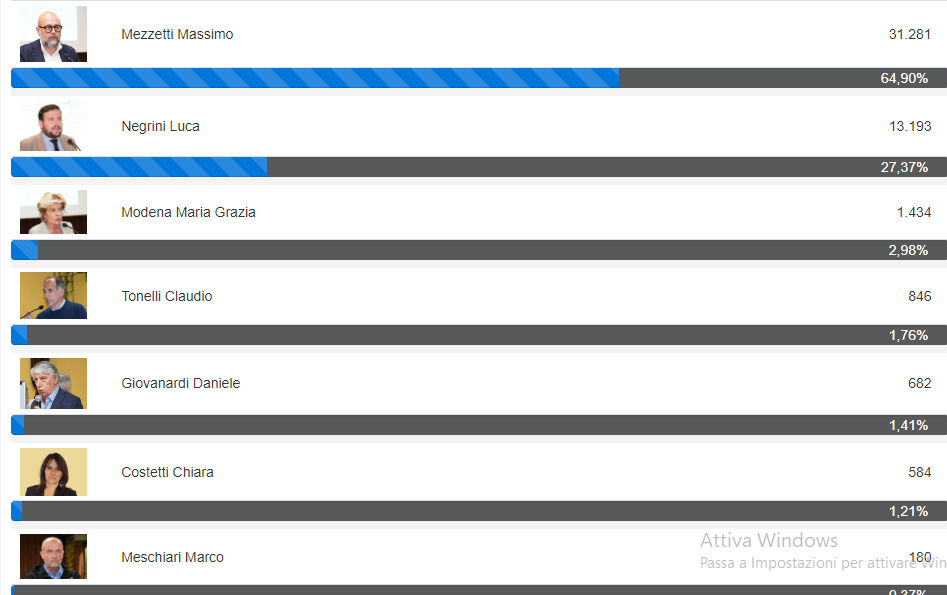This screenshot has width=947, height=595.
Task: Click the Meschiari Marco name
Action: [172, 557]
